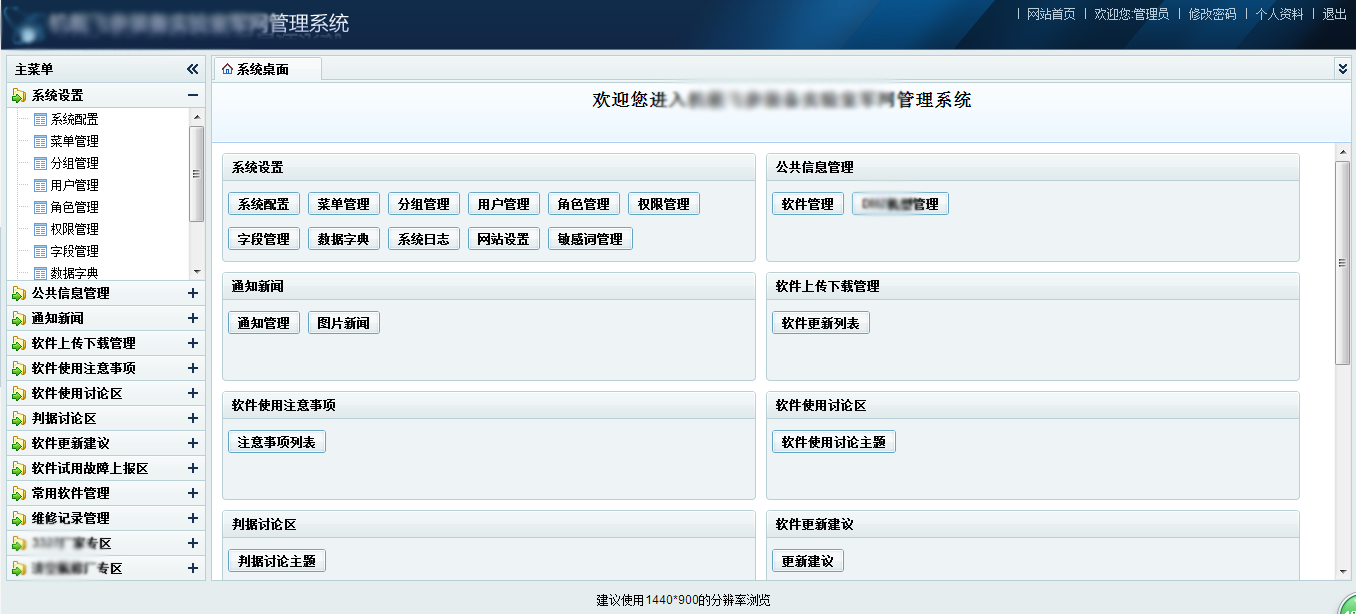Click the 软件更新列表 button
1356x614 pixels.
pos(820,323)
